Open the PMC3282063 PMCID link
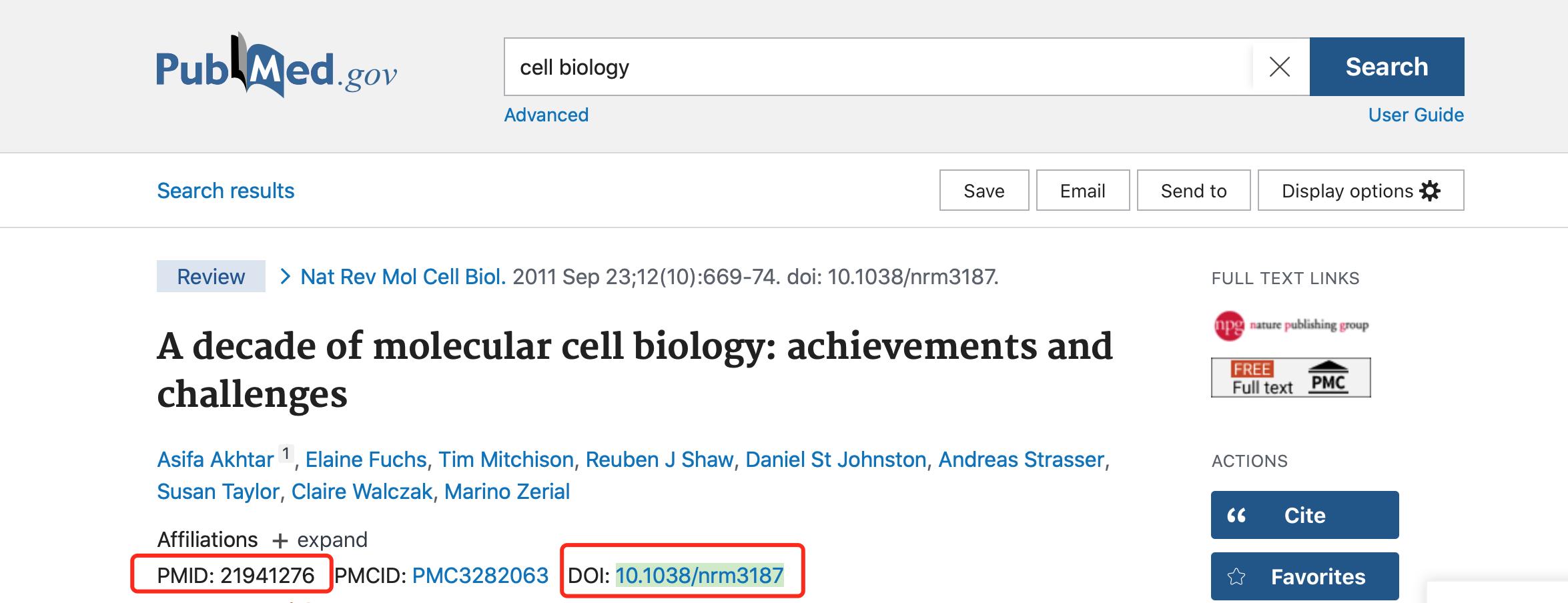This screenshot has height=603, width=1568. 480,575
